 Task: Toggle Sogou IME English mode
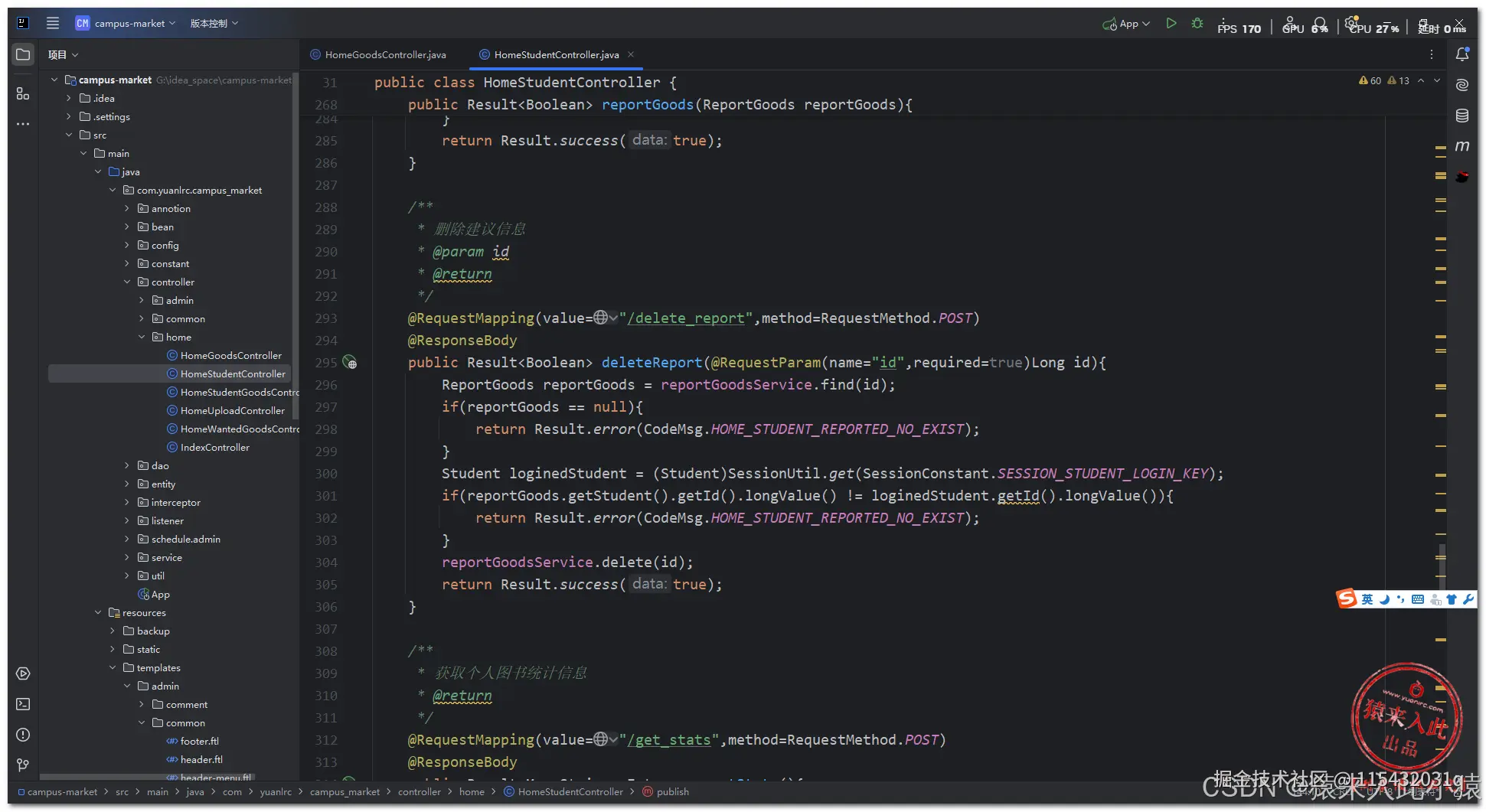click(x=1367, y=599)
